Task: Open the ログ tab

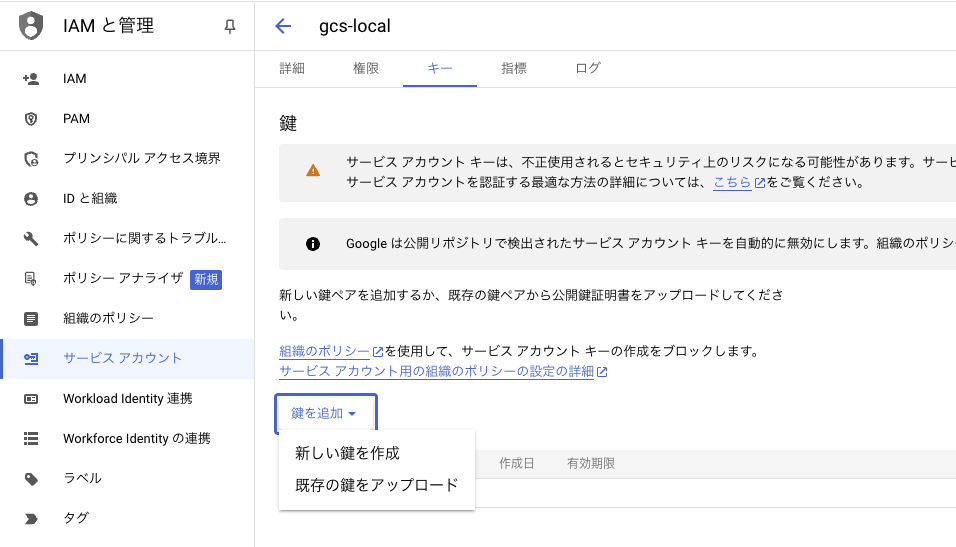Action: (588, 68)
